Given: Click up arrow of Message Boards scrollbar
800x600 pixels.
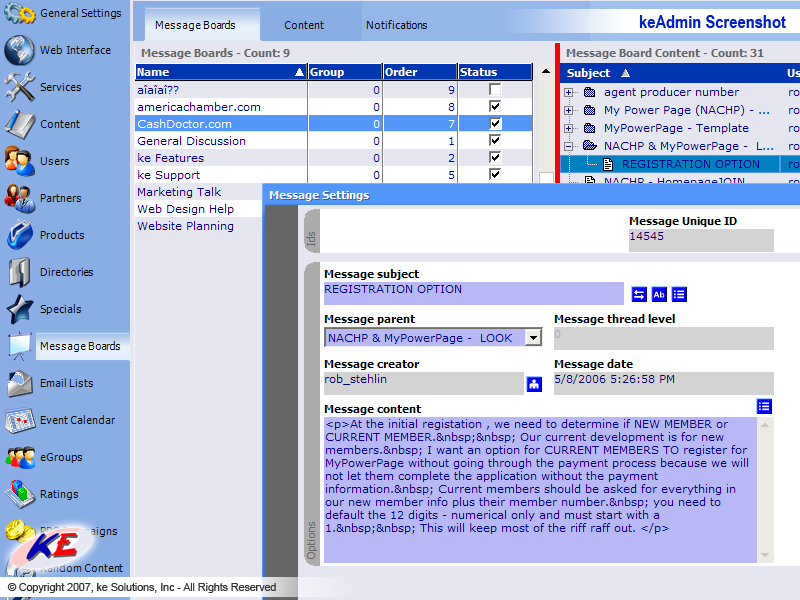Looking at the screenshot, I should coord(546,71).
